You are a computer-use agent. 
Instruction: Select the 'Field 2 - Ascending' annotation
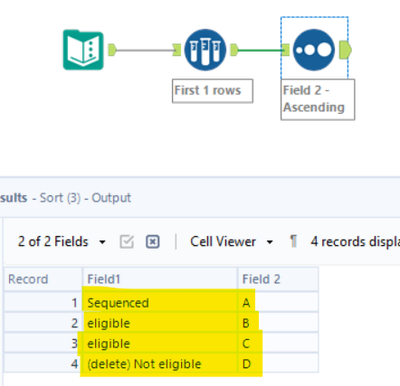[318, 99]
